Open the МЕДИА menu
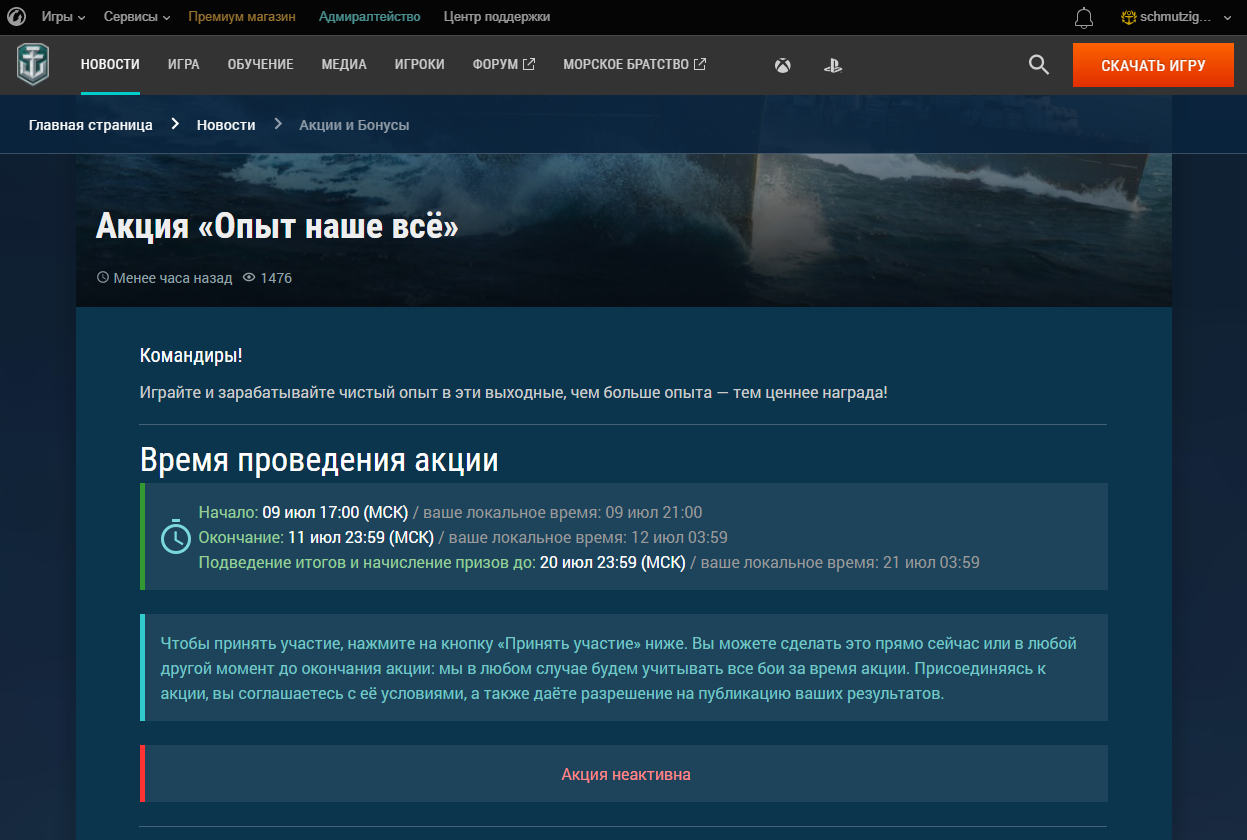This screenshot has width=1247, height=840. point(344,65)
